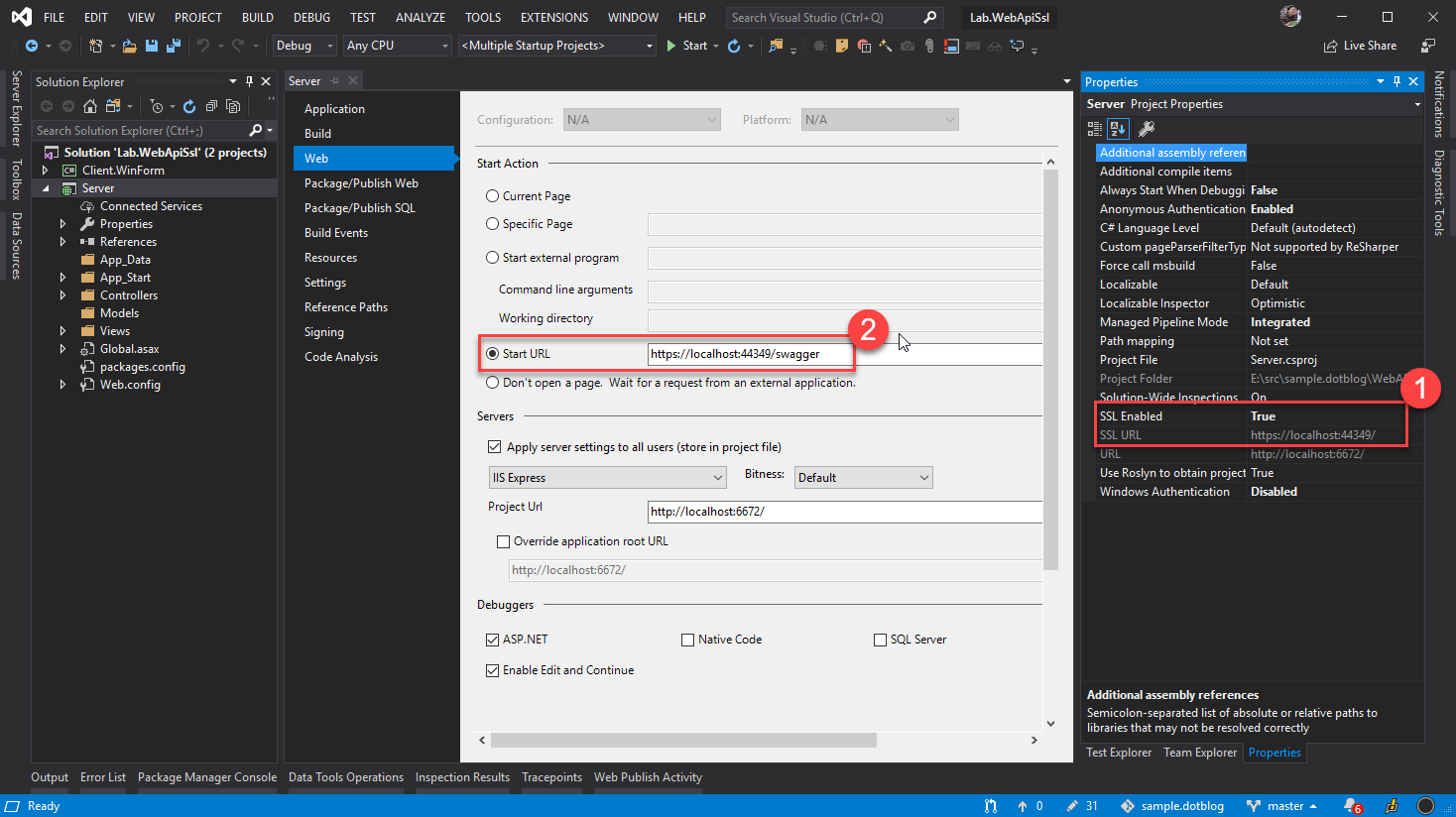The height and width of the screenshot is (817, 1456).
Task: Expand the Controllers folder in Solution Explorer
Action: (x=62, y=294)
